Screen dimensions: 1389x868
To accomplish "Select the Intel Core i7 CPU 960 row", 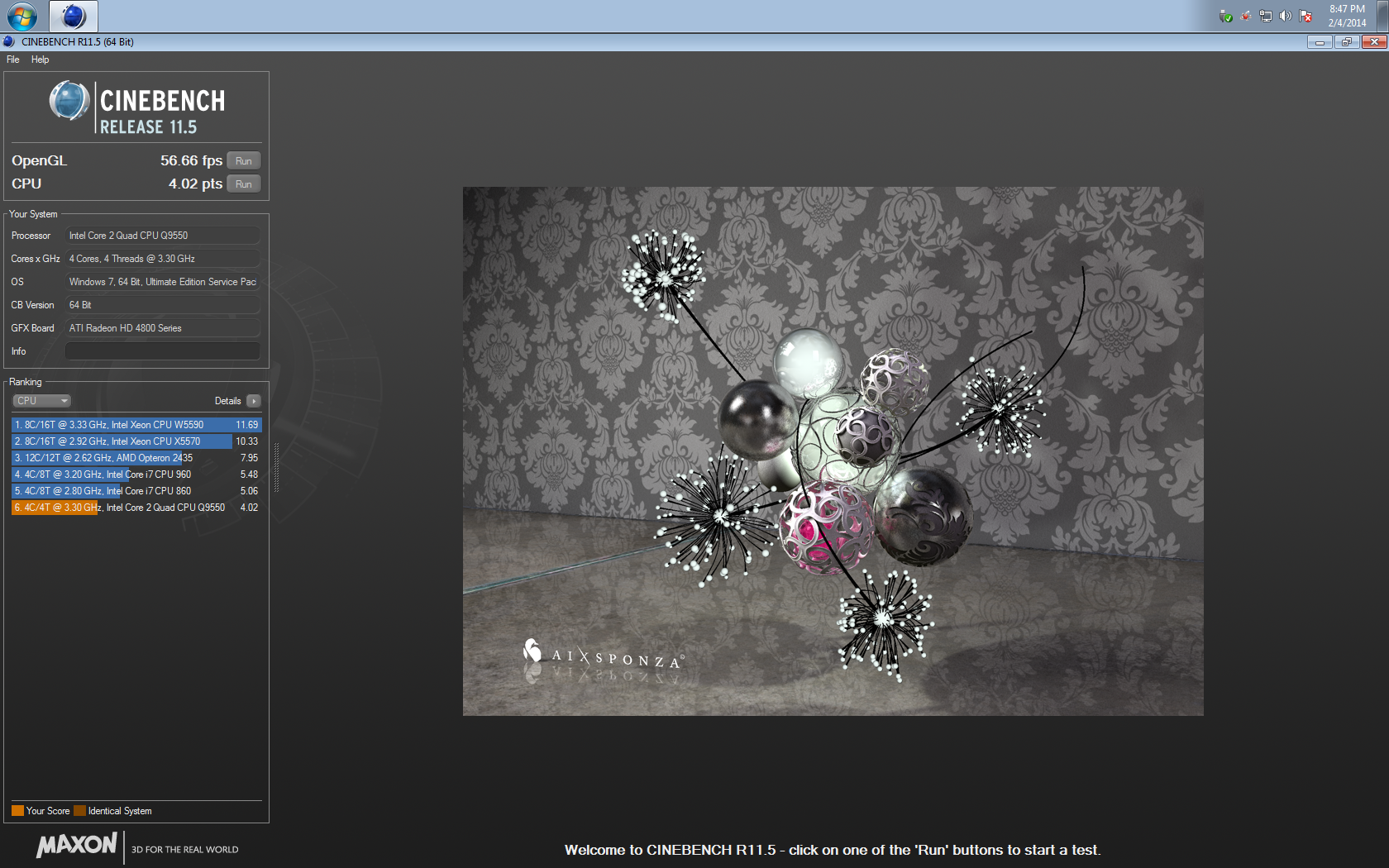I will point(136,475).
